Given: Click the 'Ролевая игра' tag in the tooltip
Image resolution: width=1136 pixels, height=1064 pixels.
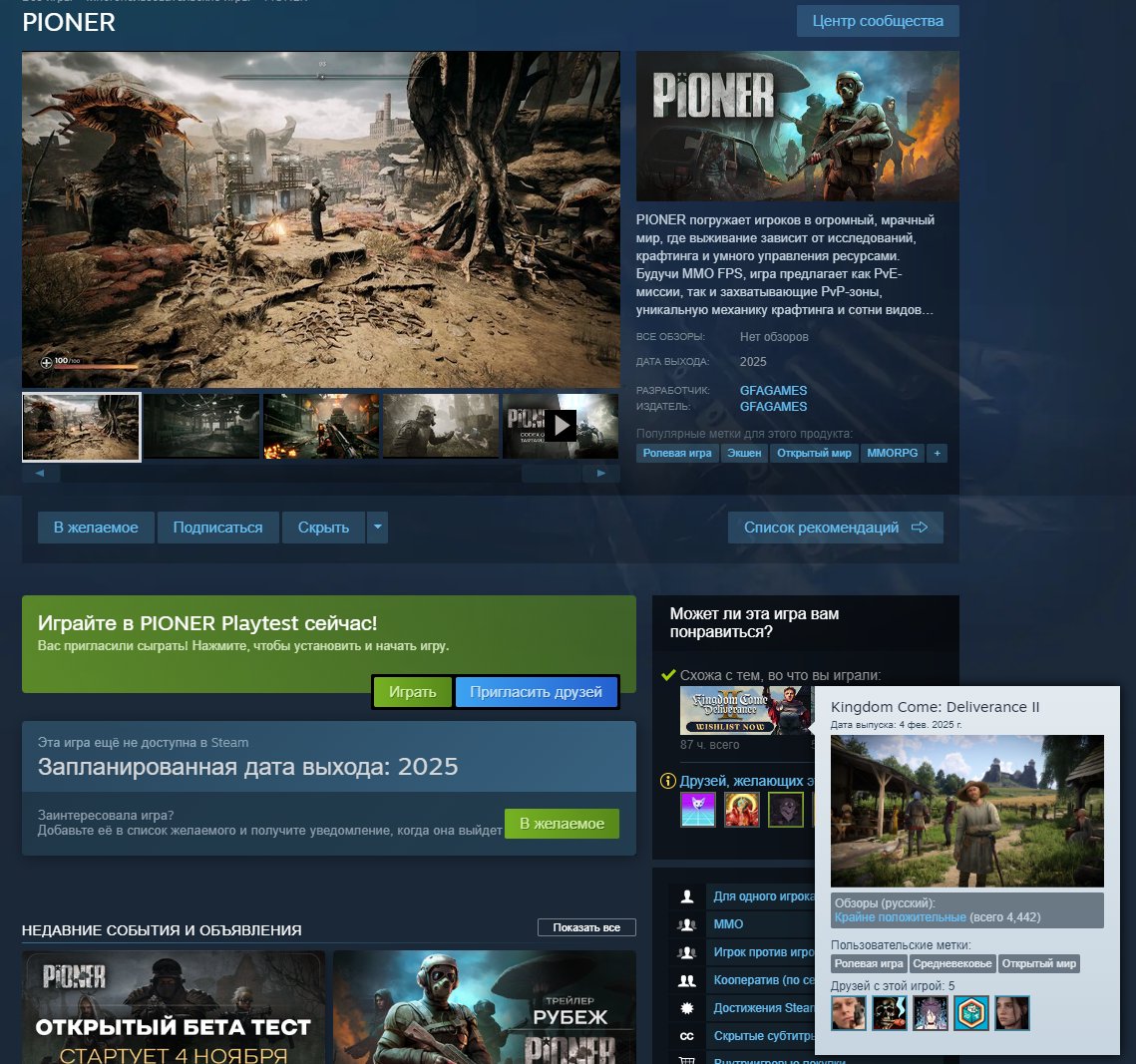Looking at the screenshot, I should click(x=869, y=964).
